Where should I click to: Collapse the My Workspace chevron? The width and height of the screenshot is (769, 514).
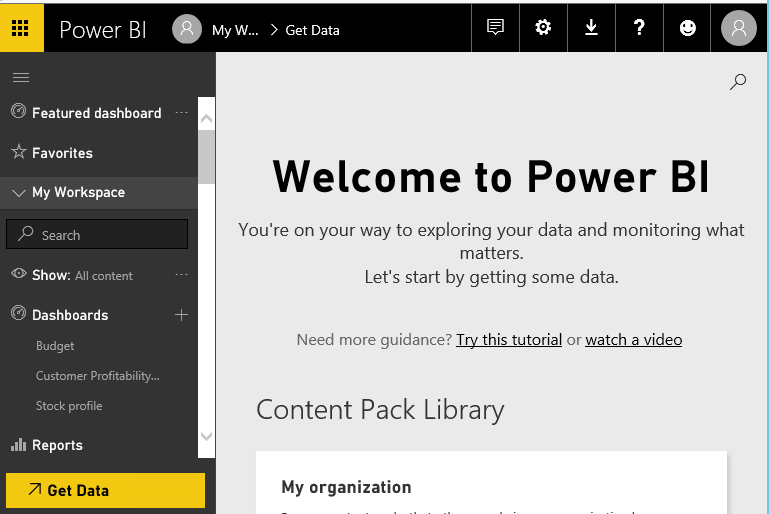(x=19, y=193)
